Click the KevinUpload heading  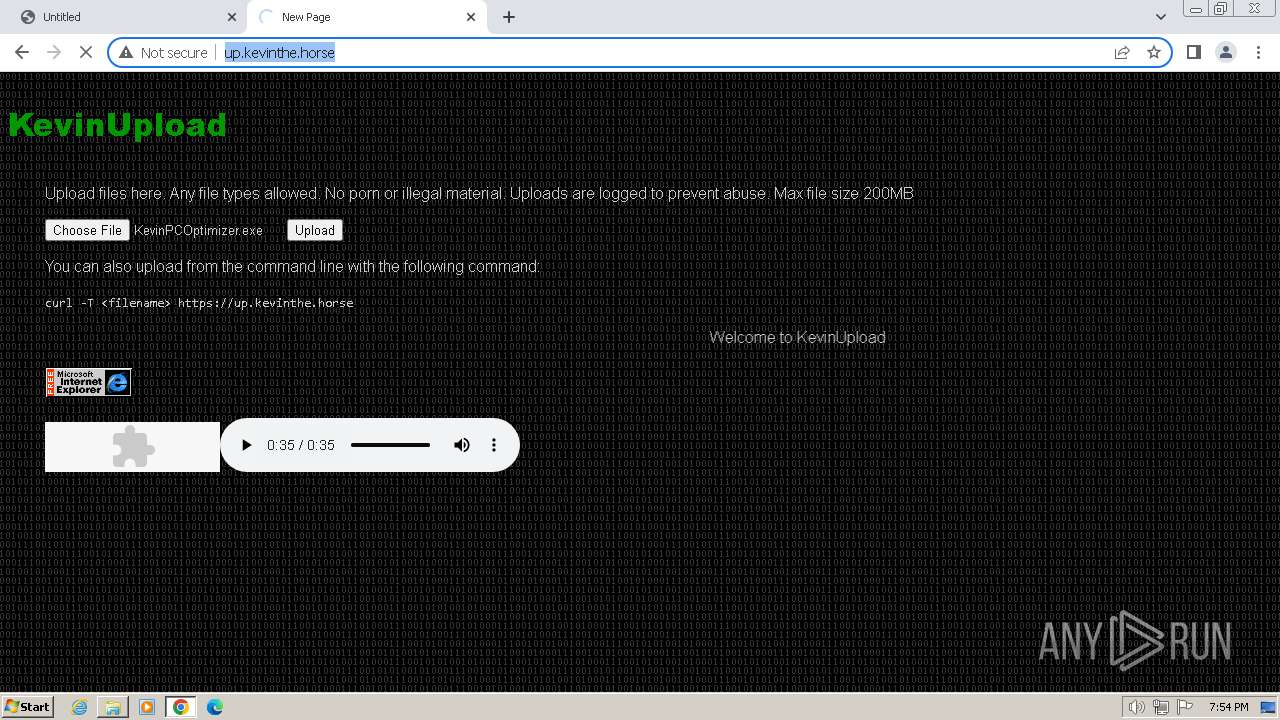pyautogui.click(x=117, y=125)
